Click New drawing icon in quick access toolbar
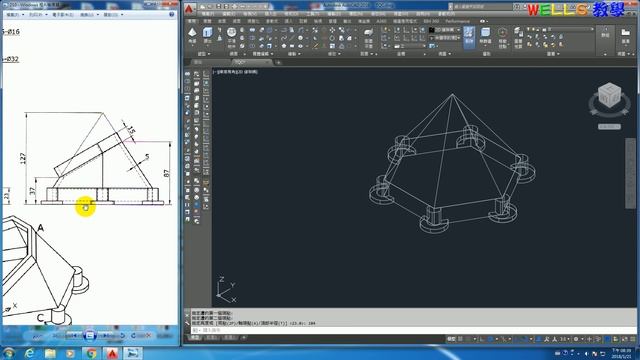This screenshot has width=640, height=360. pos(203,6)
